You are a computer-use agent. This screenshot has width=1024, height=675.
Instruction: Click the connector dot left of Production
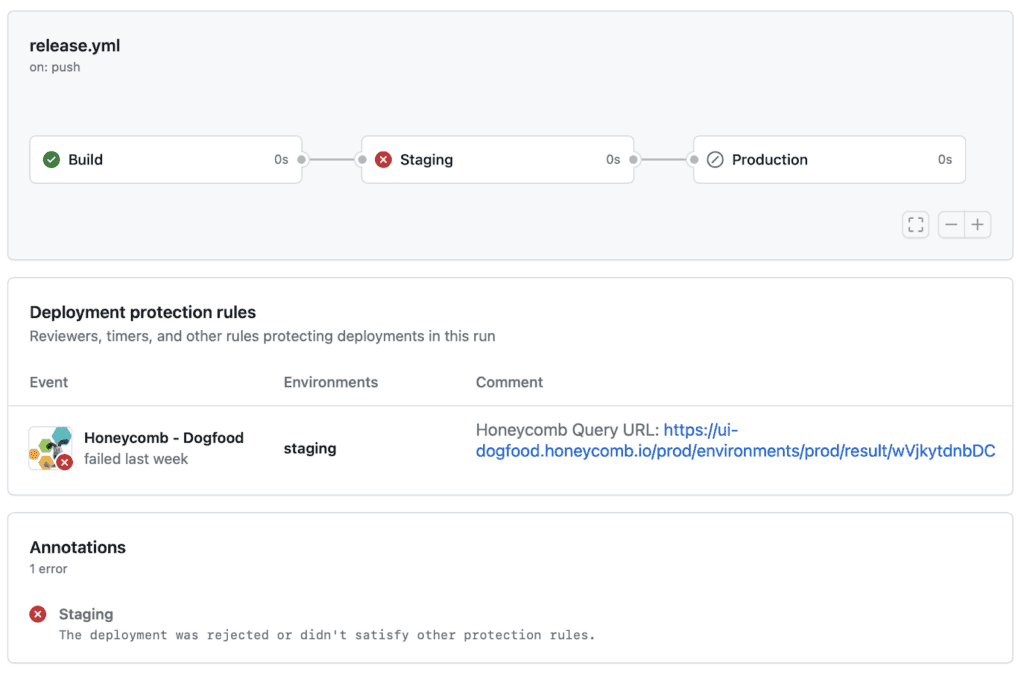(x=693, y=160)
